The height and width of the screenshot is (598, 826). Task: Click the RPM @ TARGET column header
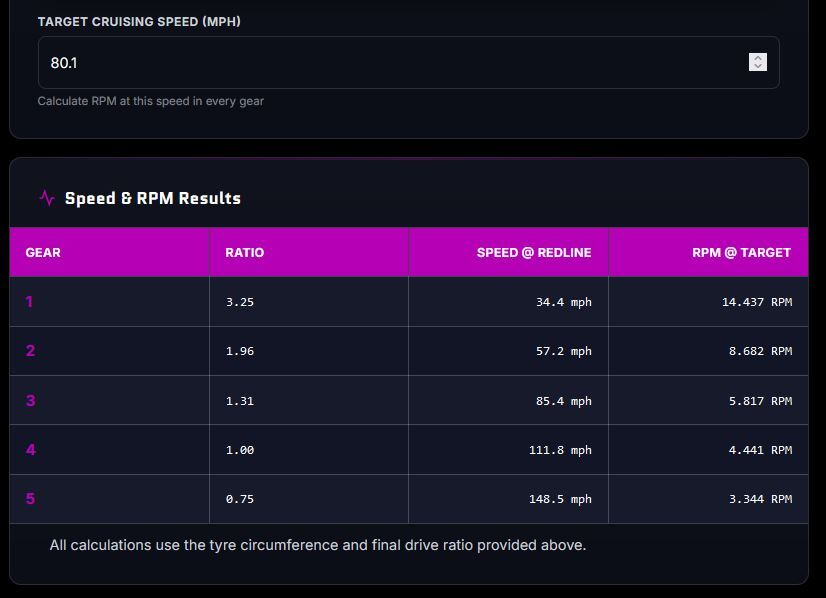pos(741,253)
